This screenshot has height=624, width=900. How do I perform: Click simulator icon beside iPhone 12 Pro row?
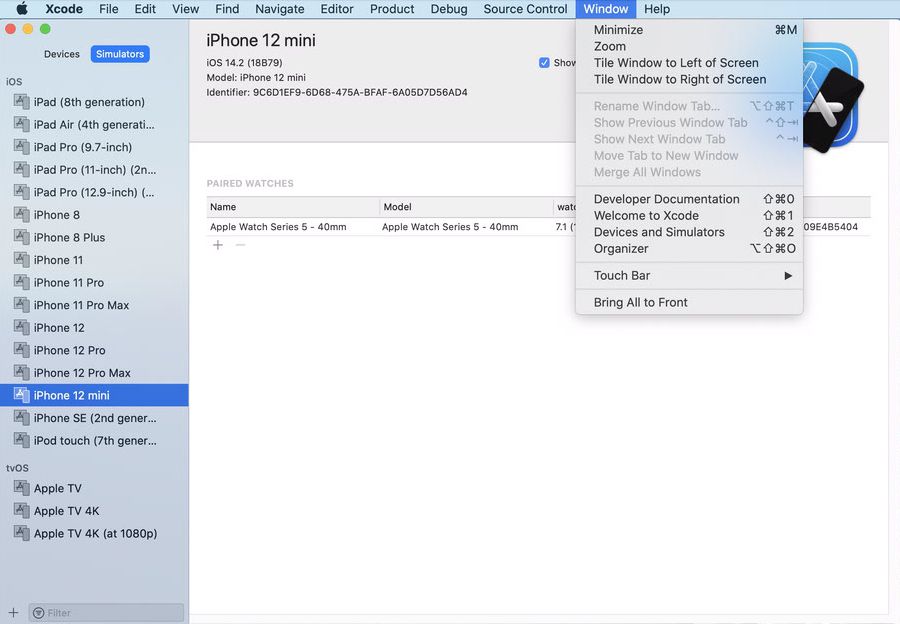click(x=21, y=350)
